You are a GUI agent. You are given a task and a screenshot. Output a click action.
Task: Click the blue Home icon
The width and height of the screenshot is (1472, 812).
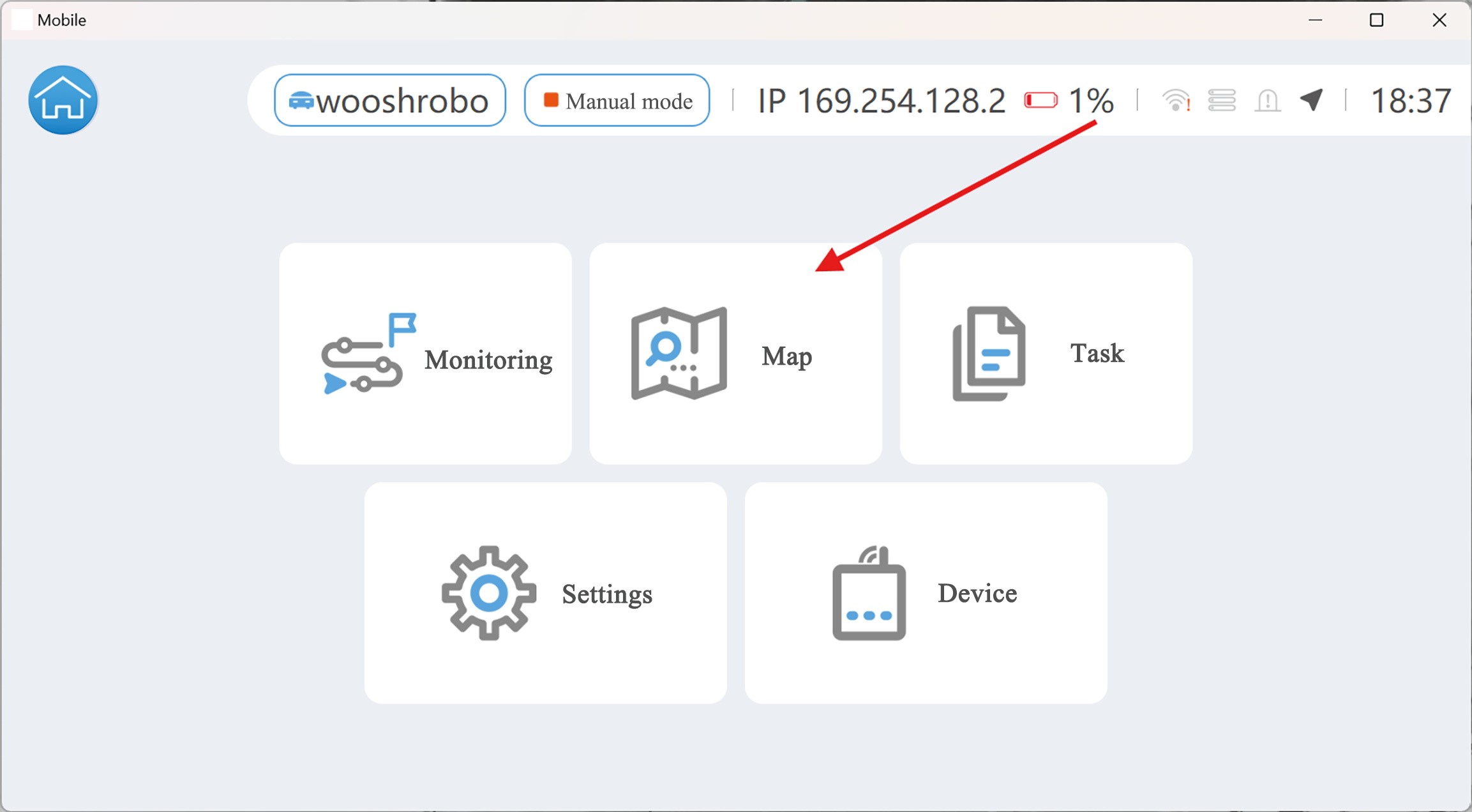click(x=63, y=100)
